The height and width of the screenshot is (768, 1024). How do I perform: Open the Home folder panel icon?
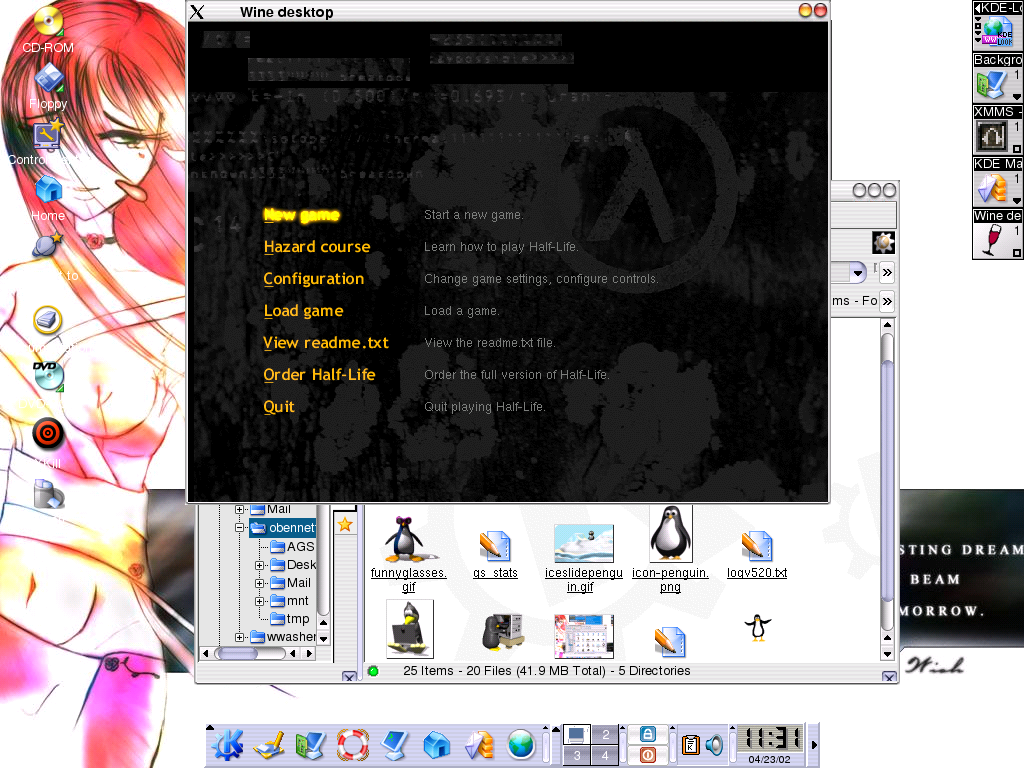pyautogui.click(x=437, y=744)
